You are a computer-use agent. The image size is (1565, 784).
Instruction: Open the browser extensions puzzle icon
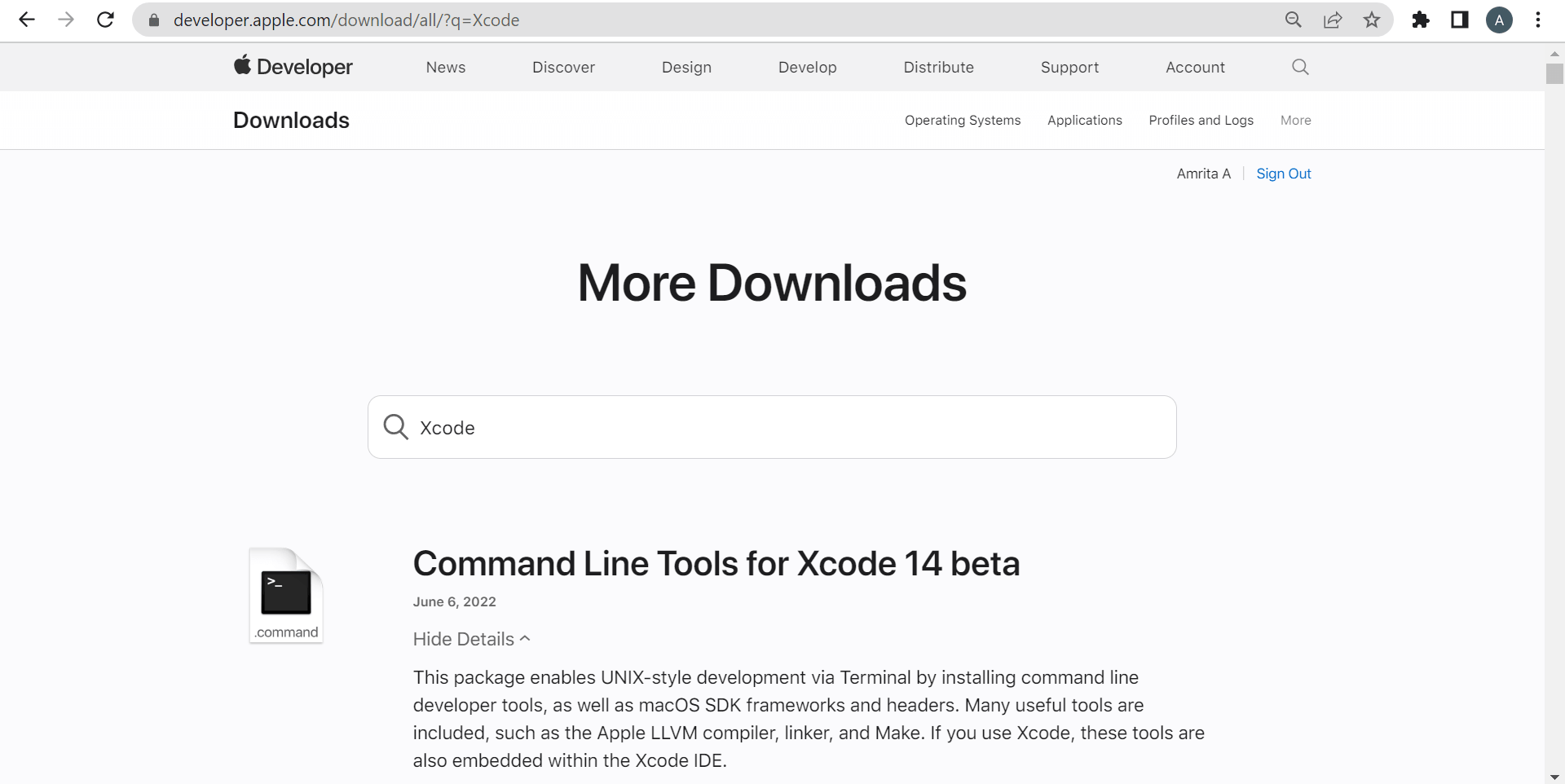point(1421,20)
